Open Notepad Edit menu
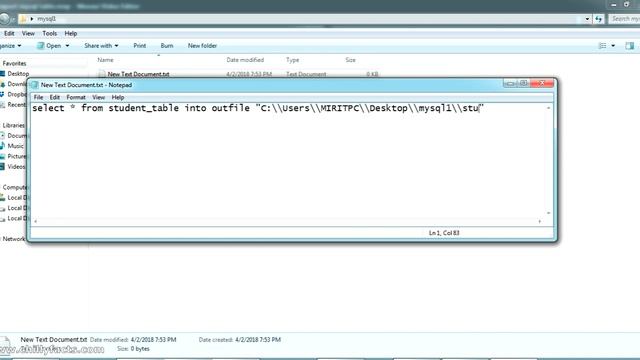 click(x=55, y=97)
